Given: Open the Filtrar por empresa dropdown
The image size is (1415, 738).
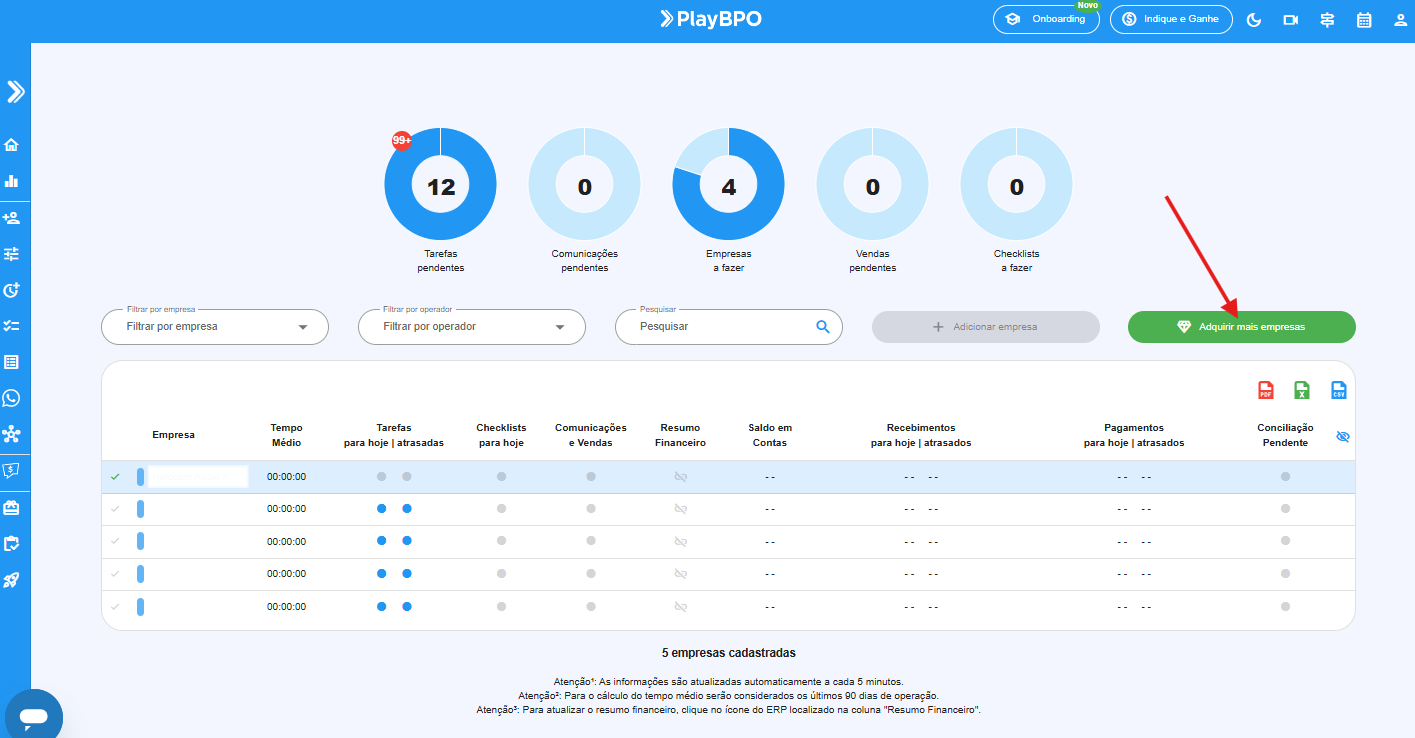Looking at the screenshot, I should (x=215, y=327).
